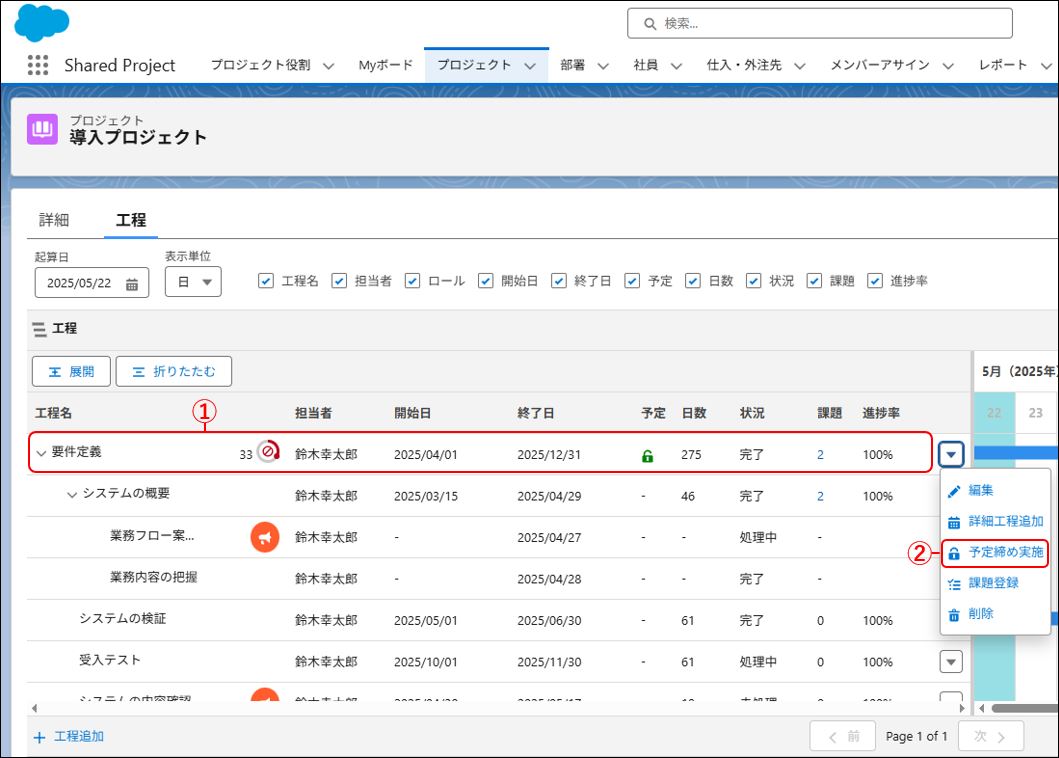The height and width of the screenshot is (758, 1059).
Task: Click the blue Gantt bar for 要件定義
Action: tap(1016, 453)
